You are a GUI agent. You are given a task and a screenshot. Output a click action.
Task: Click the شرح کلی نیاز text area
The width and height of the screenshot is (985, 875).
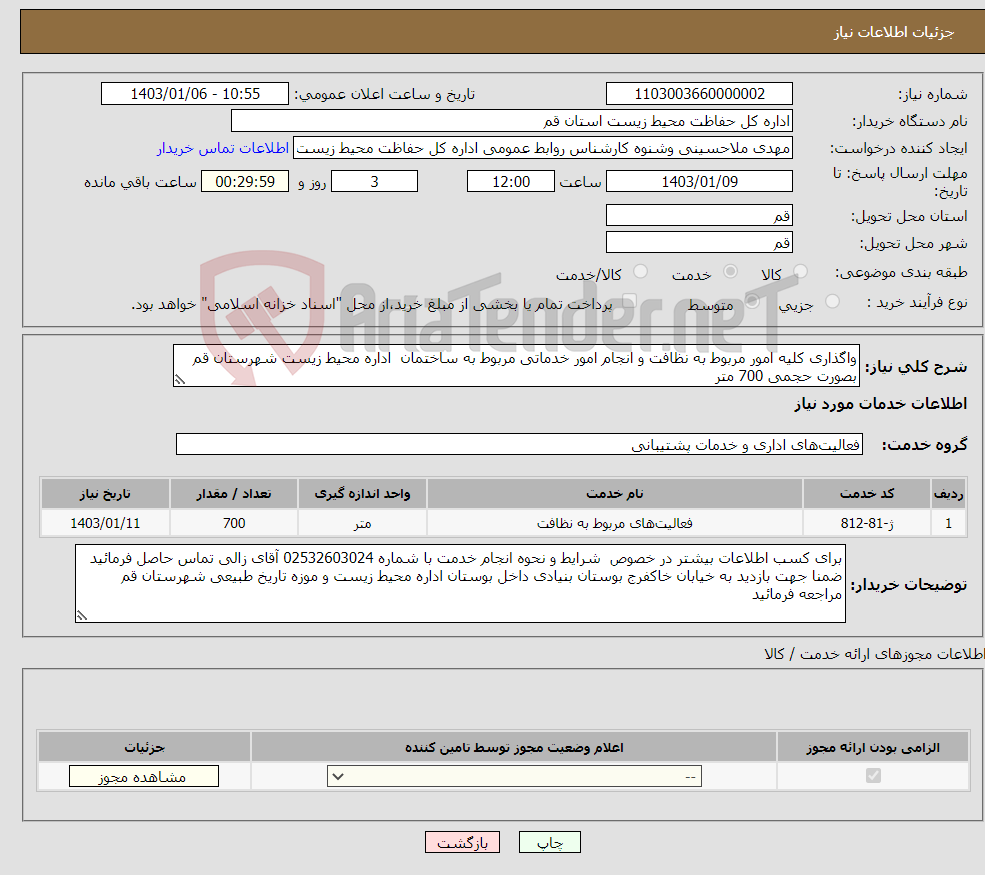516,366
